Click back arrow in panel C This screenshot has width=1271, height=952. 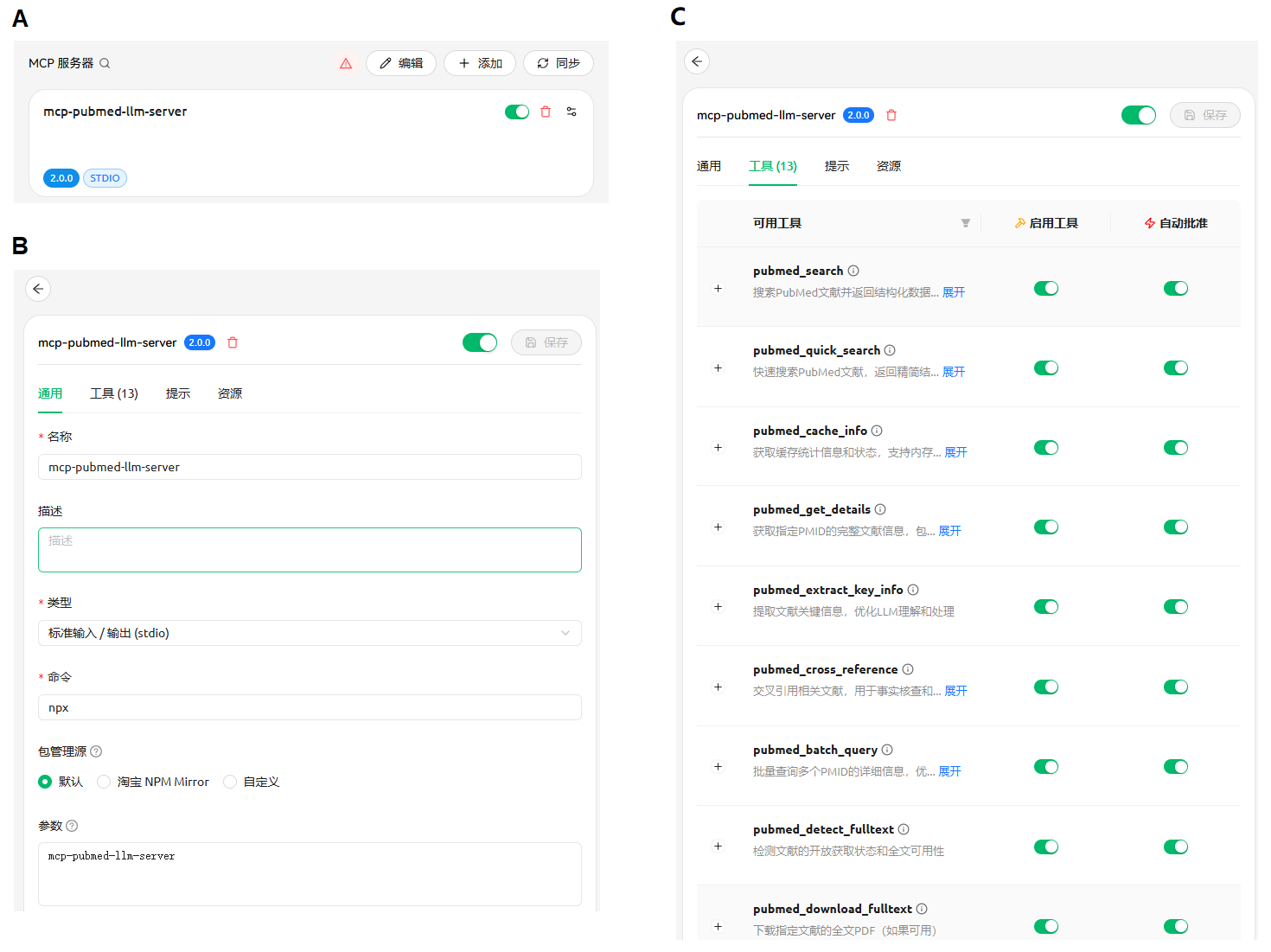point(697,61)
